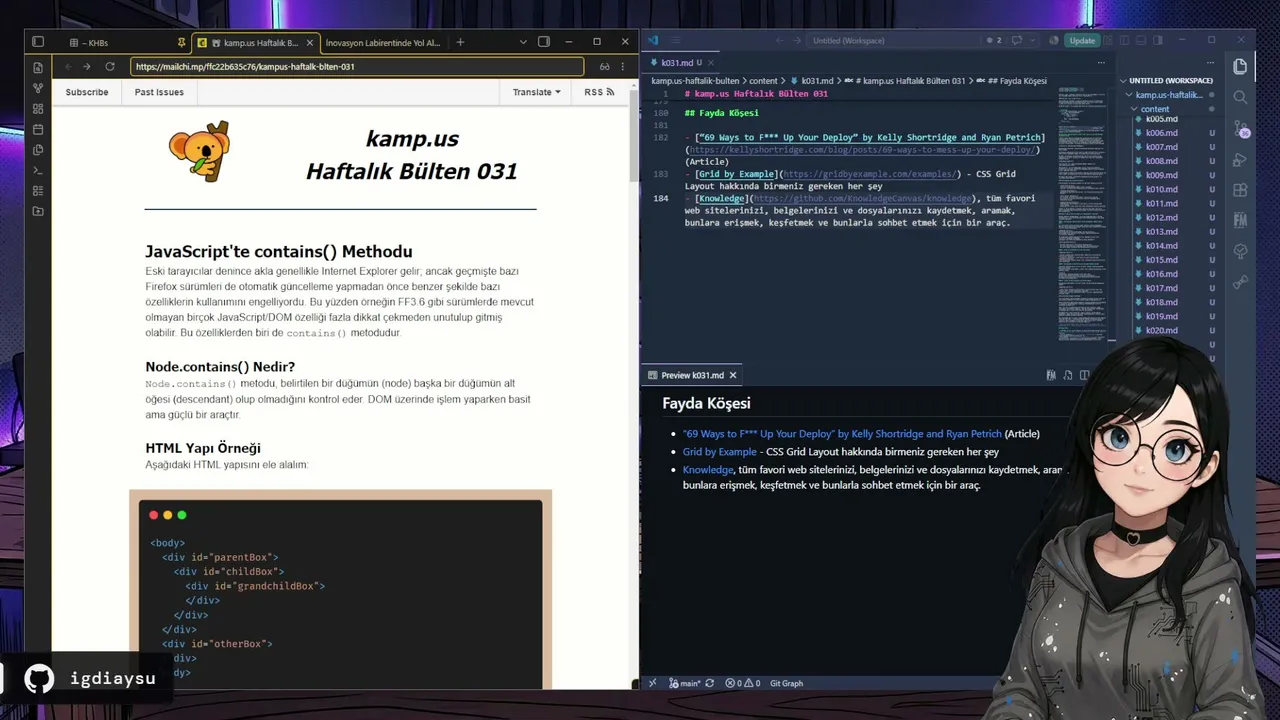Open Source Control view with 36 badge
The height and width of the screenshot is (720, 1280).
click(1240, 129)
